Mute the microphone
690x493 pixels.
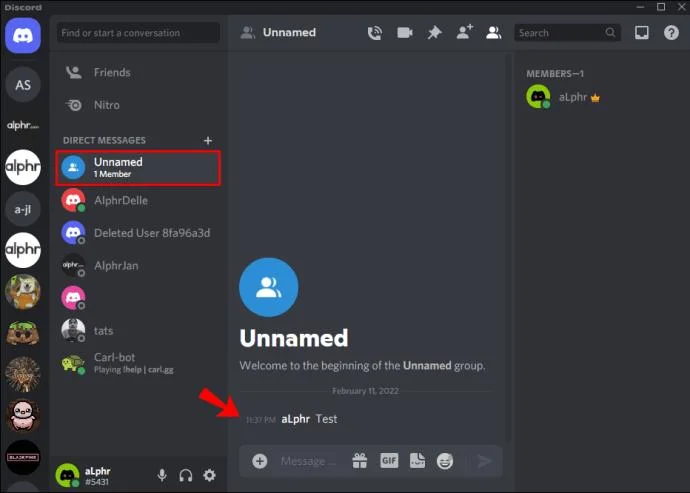coord(162,475)
